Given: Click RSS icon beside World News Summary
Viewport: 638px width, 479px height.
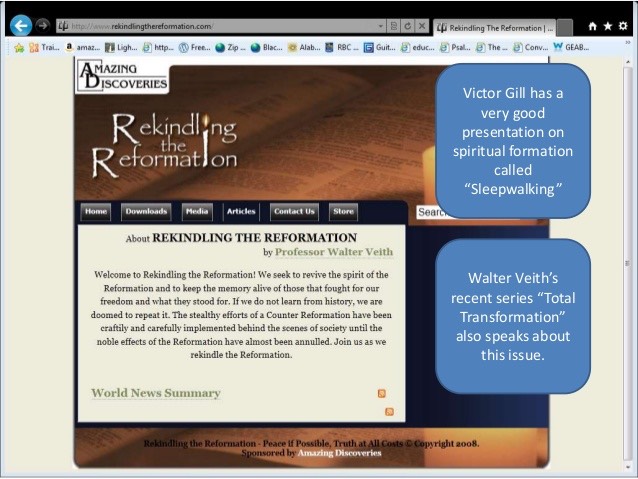Looking at the screenshot, I should pos(382,394).
